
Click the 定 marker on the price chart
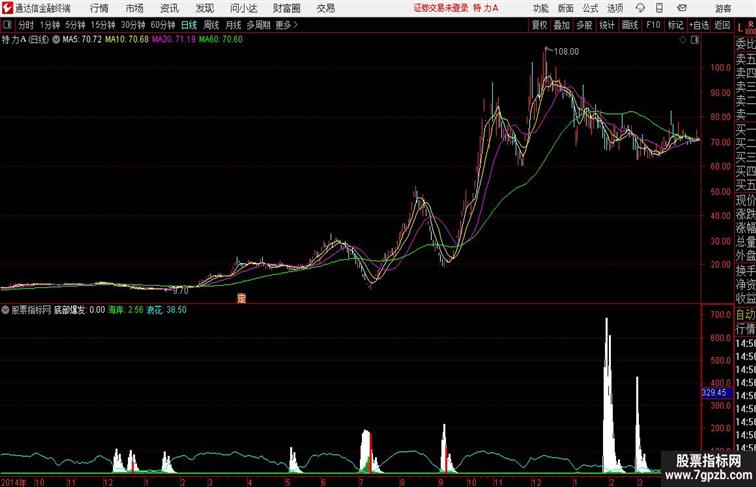241,298
